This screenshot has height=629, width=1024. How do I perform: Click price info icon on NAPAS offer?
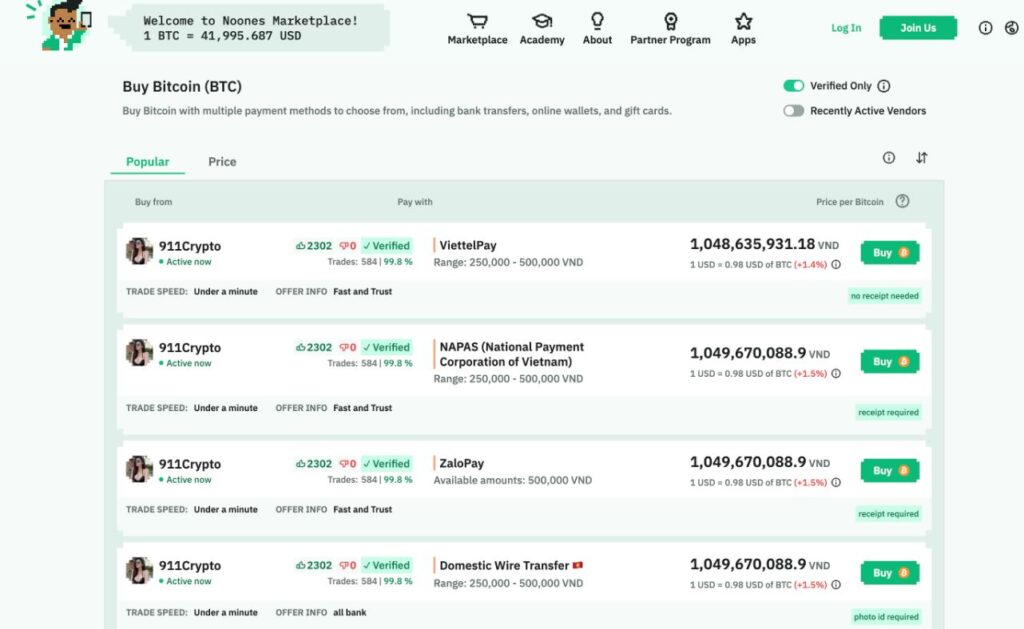click(x=836, y=374)
